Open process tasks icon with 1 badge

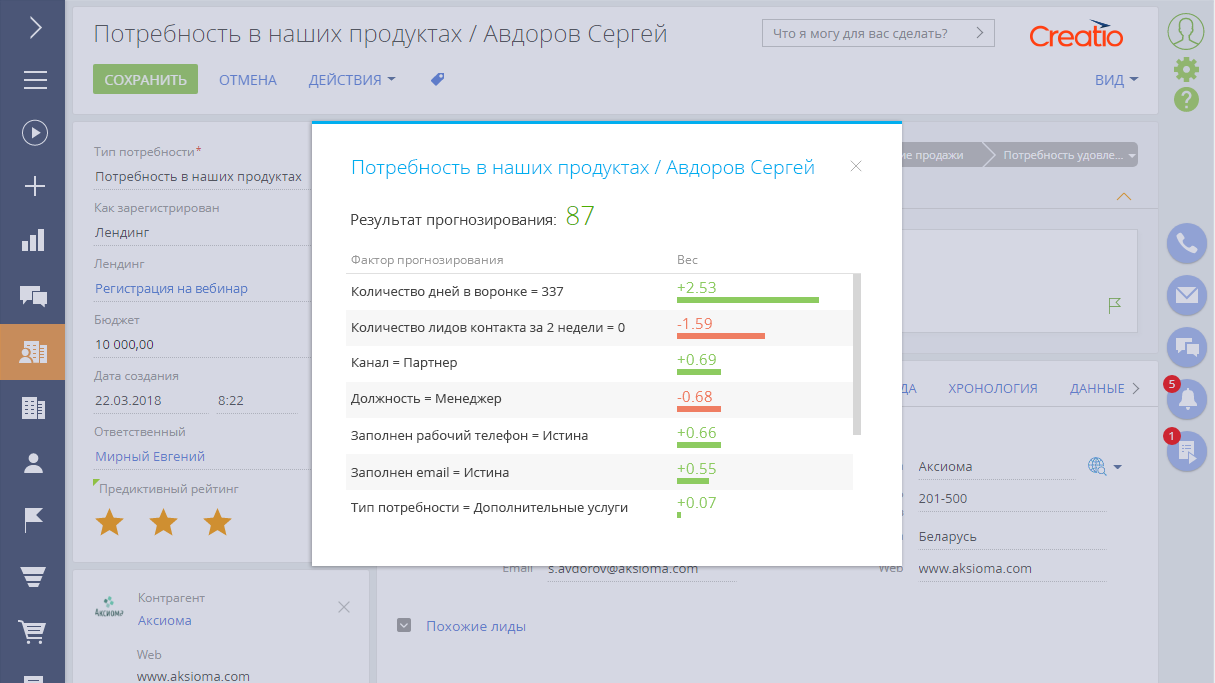(x=1187, y=451)
